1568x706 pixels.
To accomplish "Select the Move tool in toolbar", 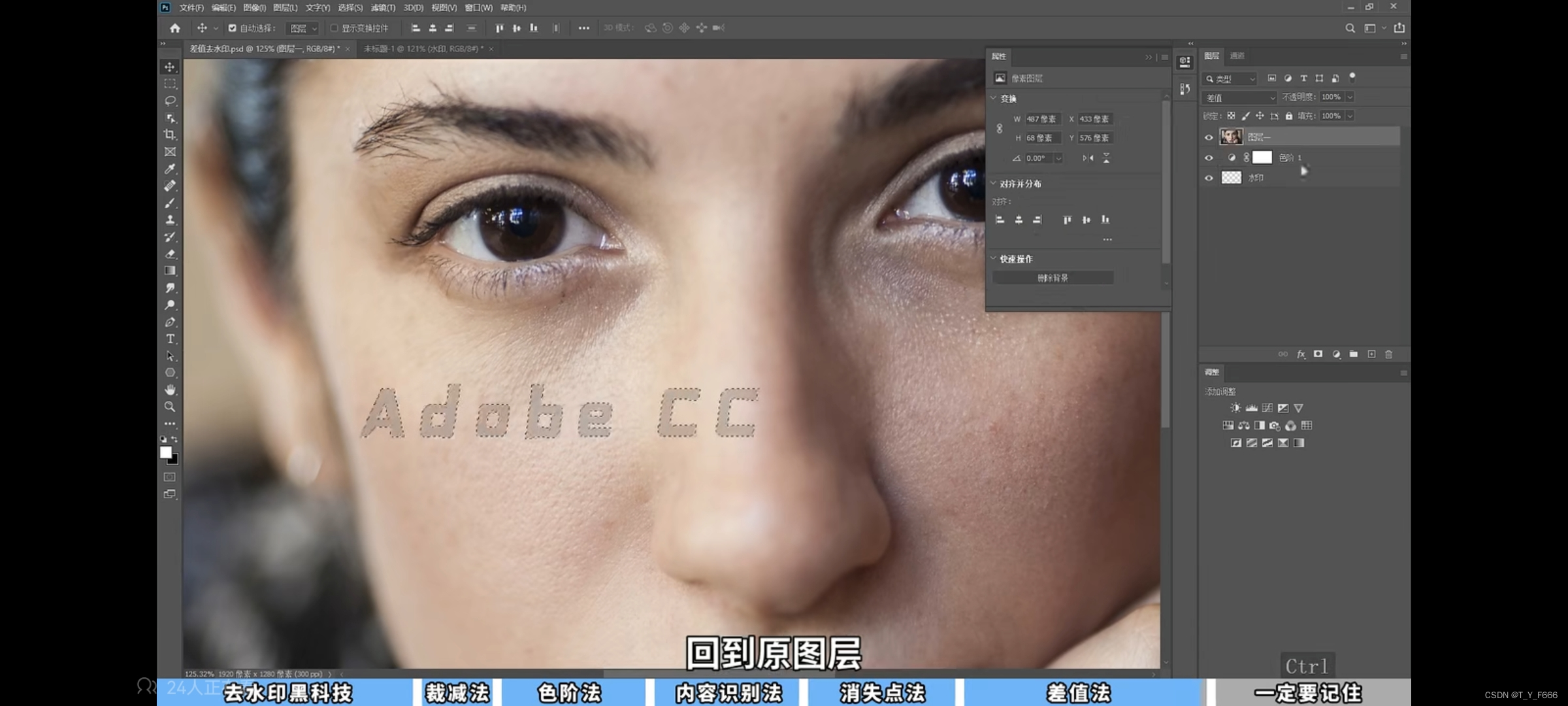I will pos(170,67).
